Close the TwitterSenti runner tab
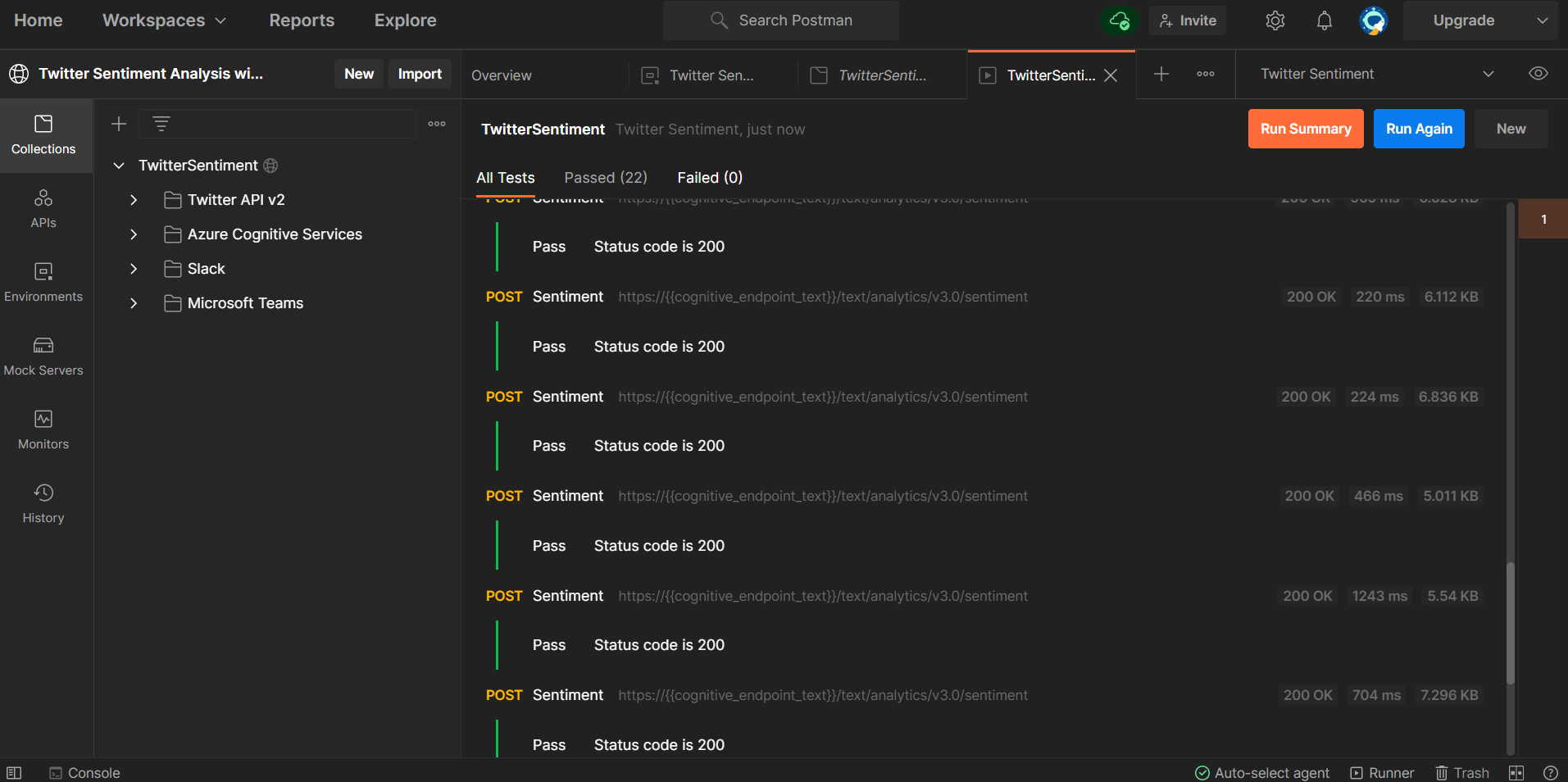 tap(1111, 75)
